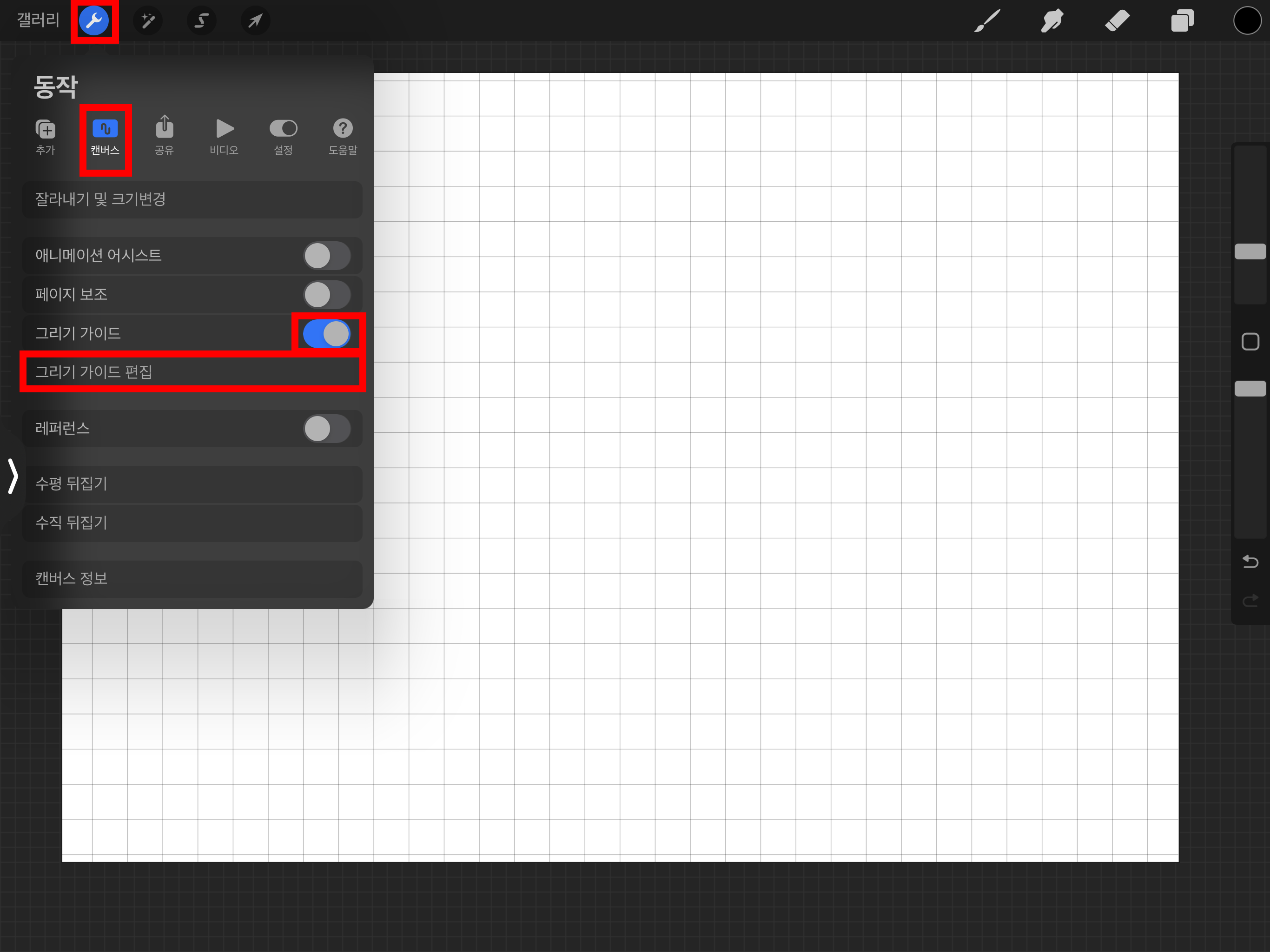Enable the 페이지 보조 switch
The width and height of the screenshot is (1270, 952).
[x=327, y=295]
